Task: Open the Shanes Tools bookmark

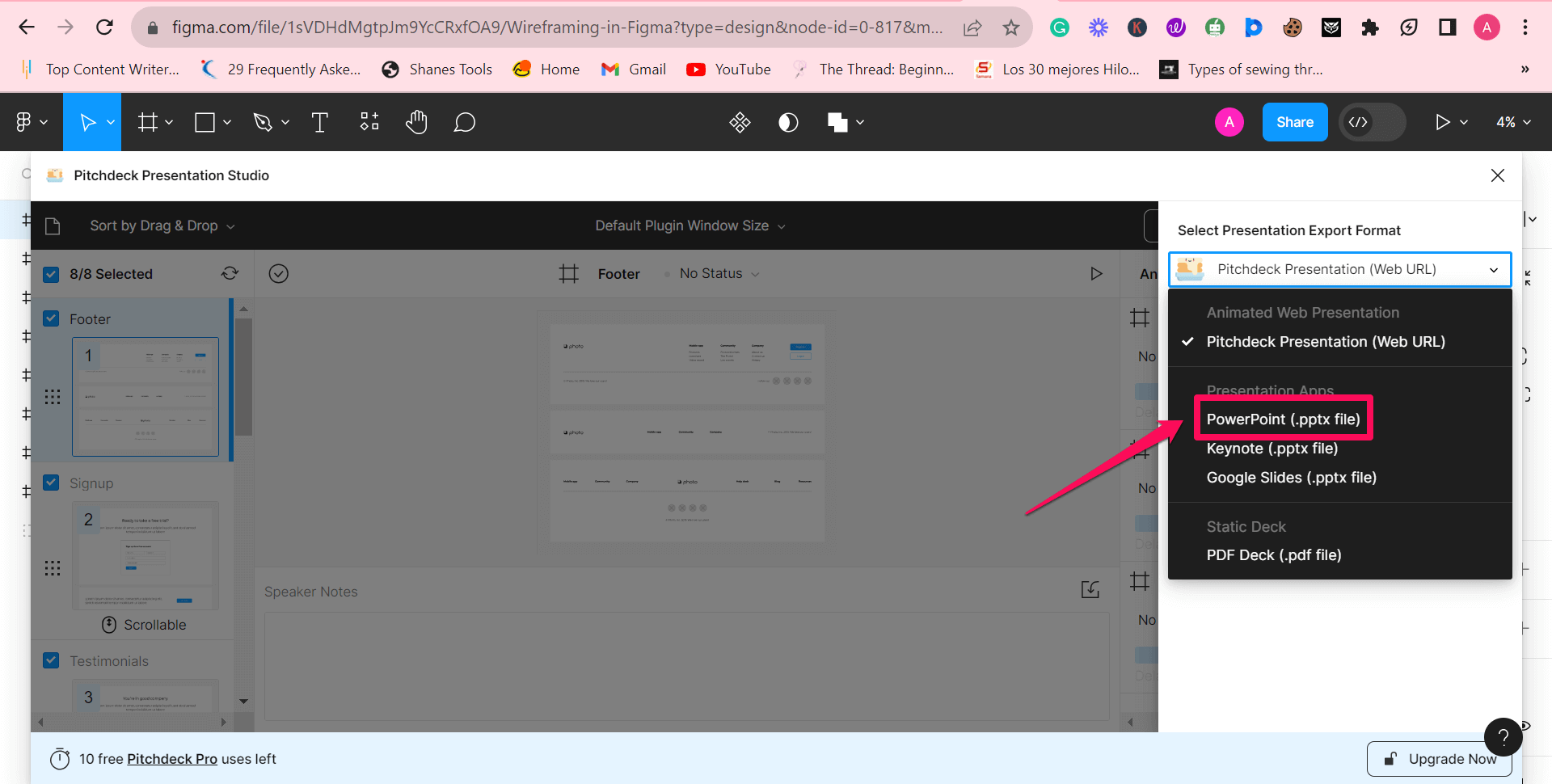Action: [437, 70]
